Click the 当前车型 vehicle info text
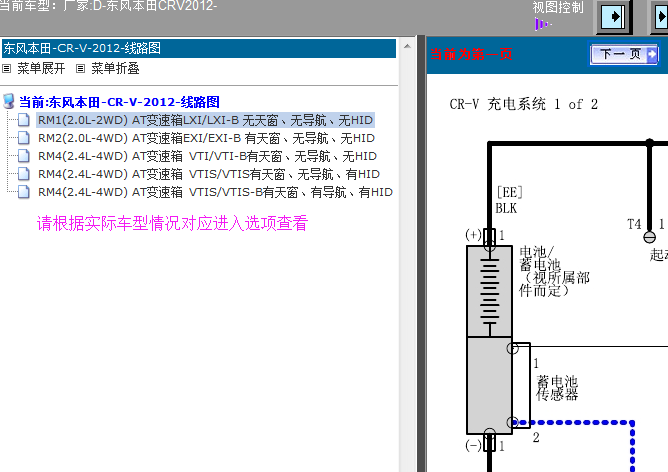The height and width of the screenshot is (472, 668). [x=109, y=6]
